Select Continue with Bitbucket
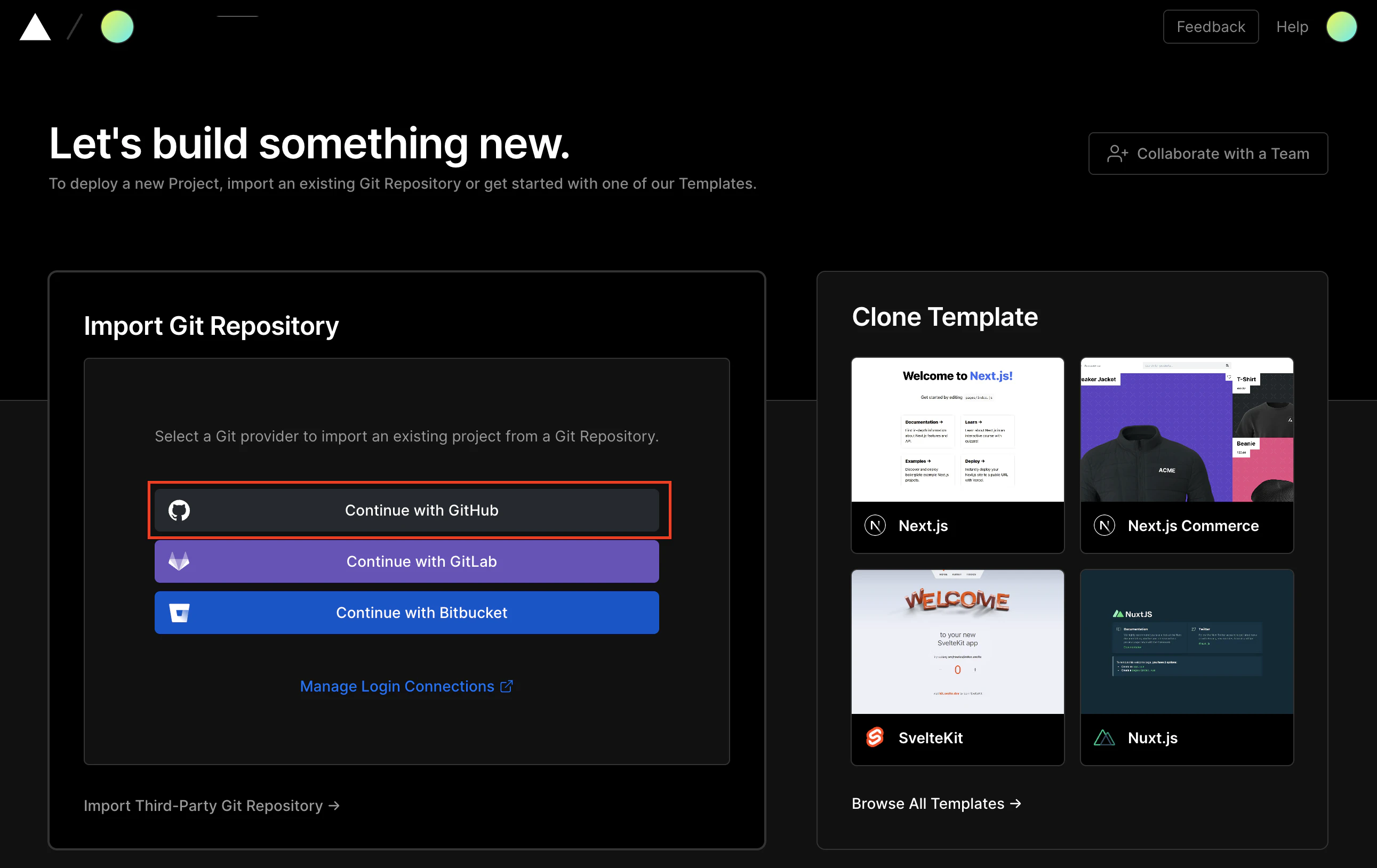 point(406,613)
